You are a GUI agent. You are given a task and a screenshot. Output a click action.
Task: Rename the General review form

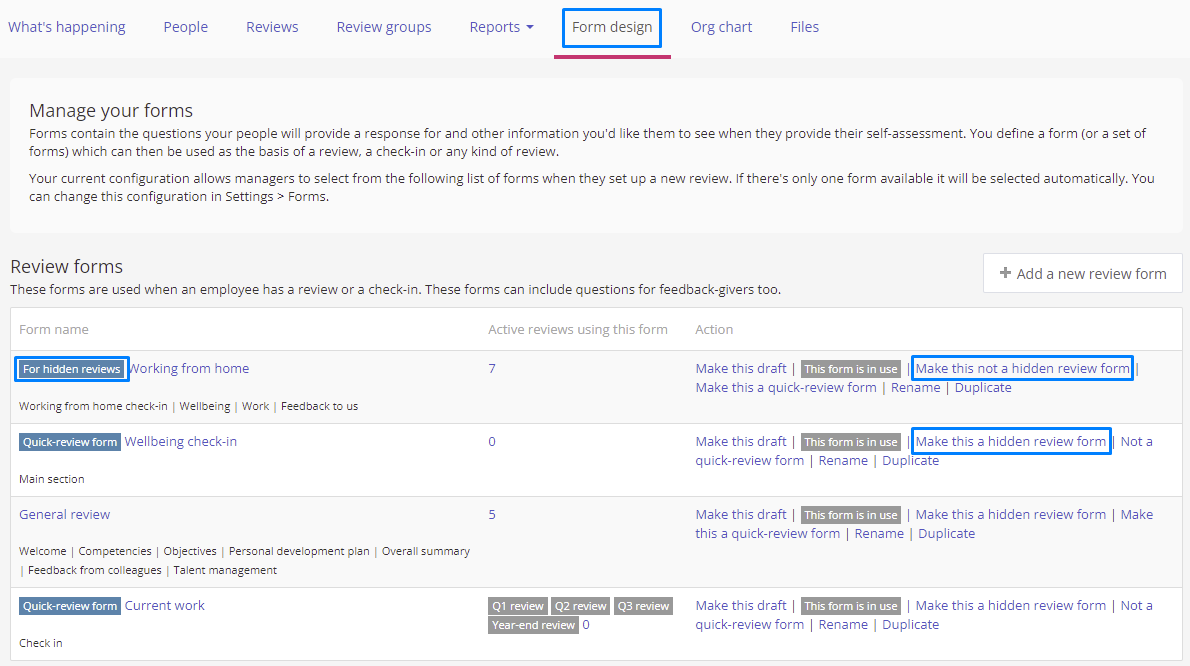879,533
